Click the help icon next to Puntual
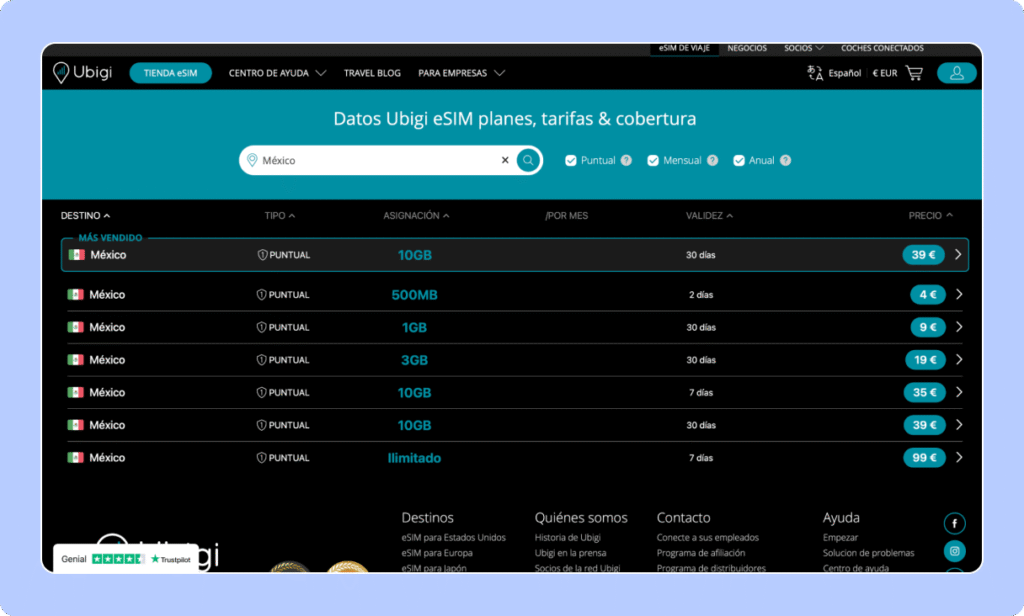The height and width of the screenshot is (616, 1024). coord(626,160)
